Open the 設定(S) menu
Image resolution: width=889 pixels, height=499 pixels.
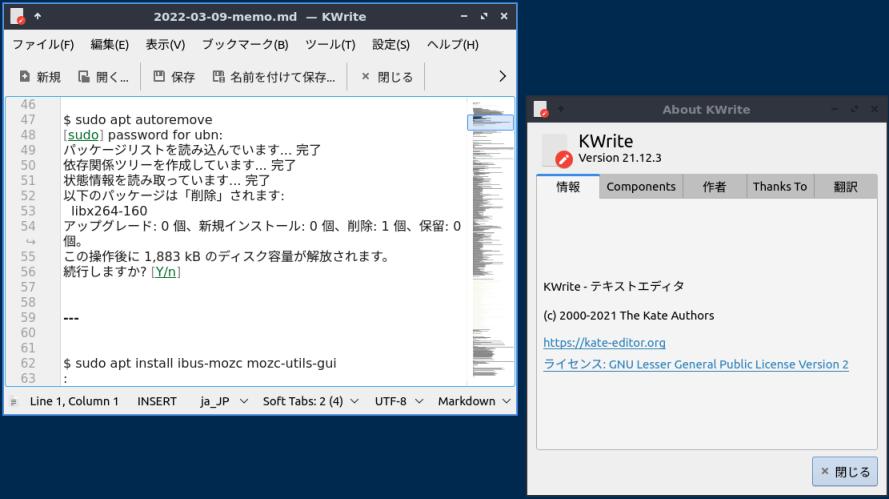pos(391,44)
